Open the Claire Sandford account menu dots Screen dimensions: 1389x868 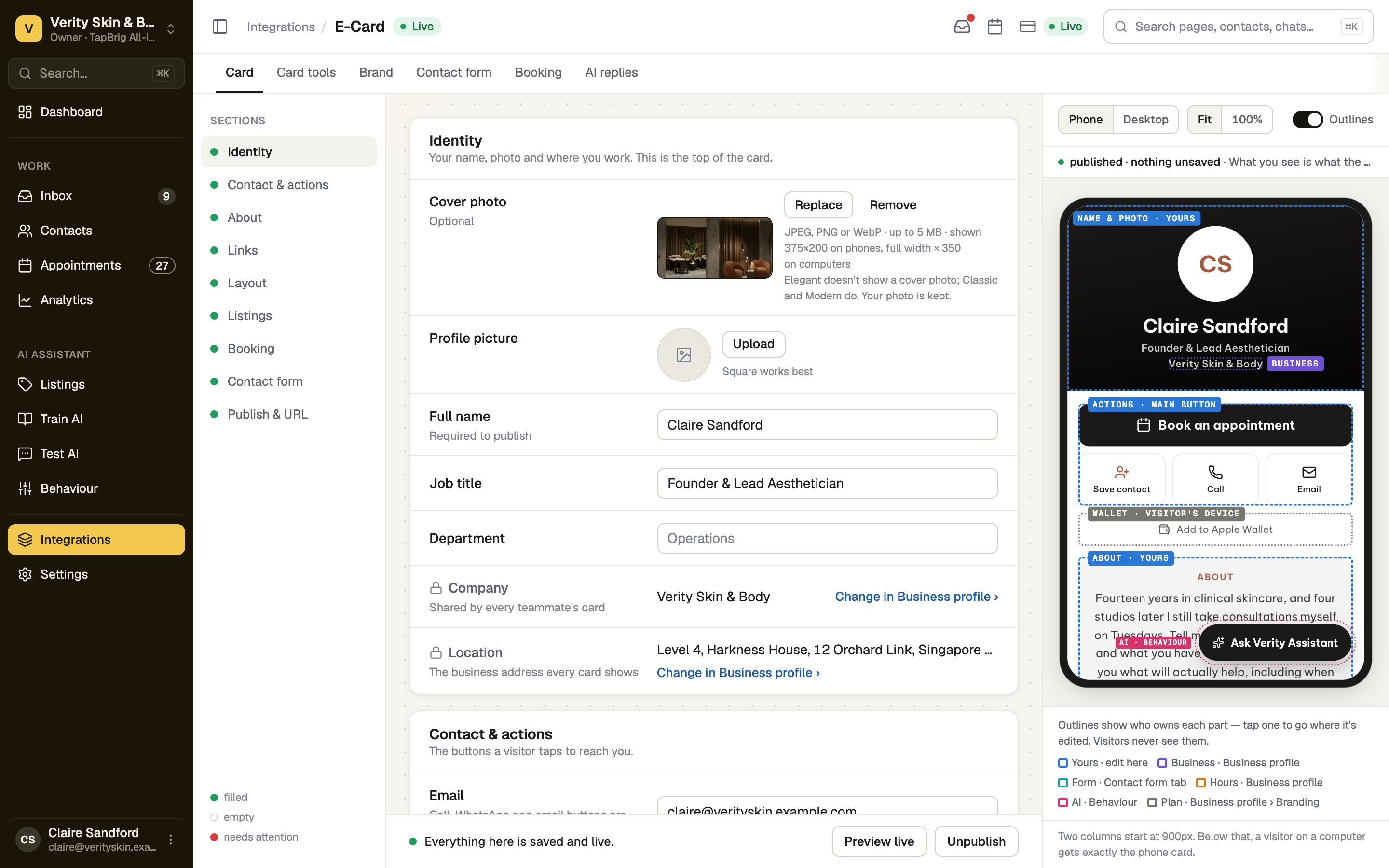tap(170, 839)
